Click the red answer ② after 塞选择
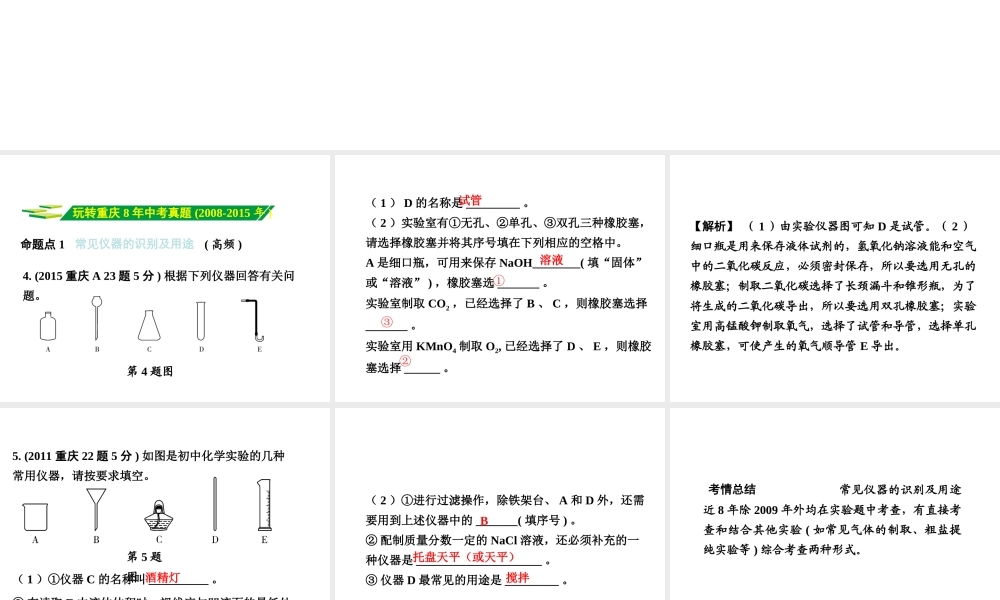1000x600 pixels. pos(406,362)
